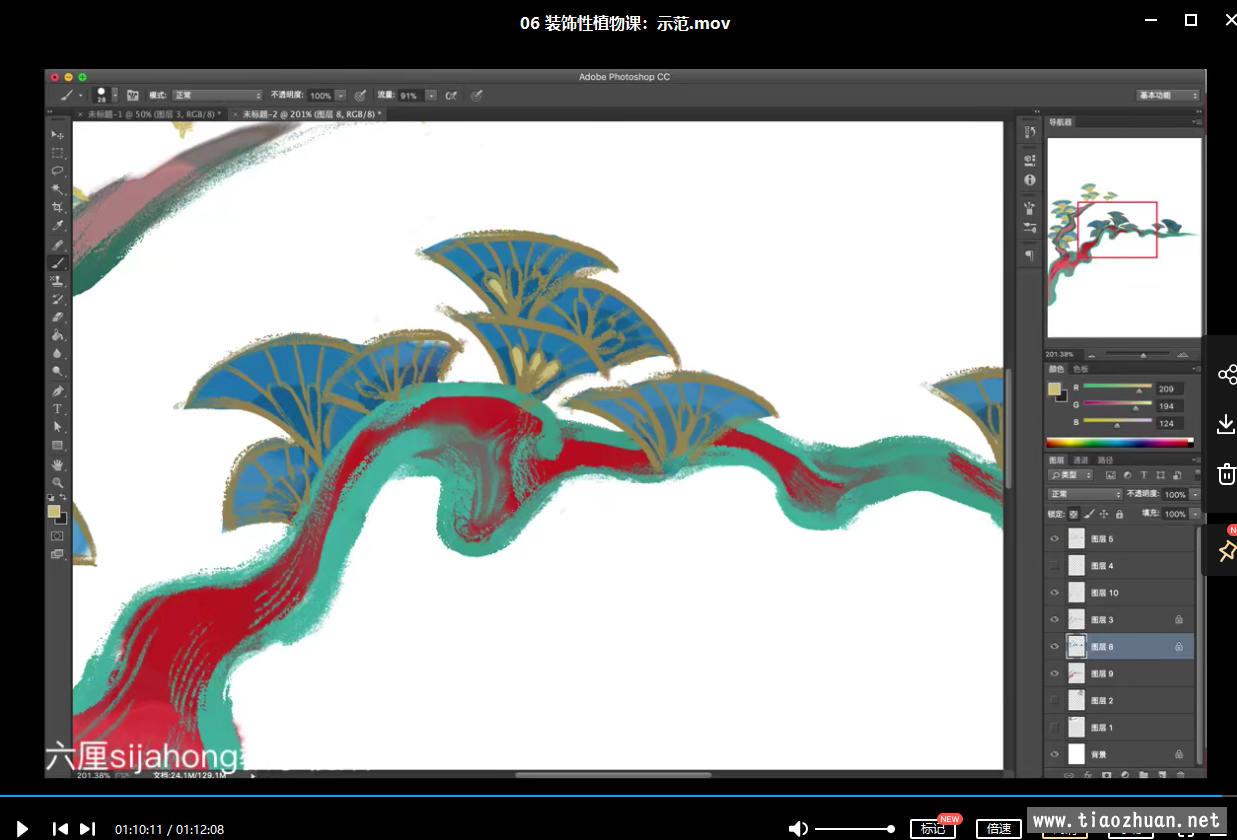
Task: Switch to the 未标题-1 document tab
Action: point(155,115)
